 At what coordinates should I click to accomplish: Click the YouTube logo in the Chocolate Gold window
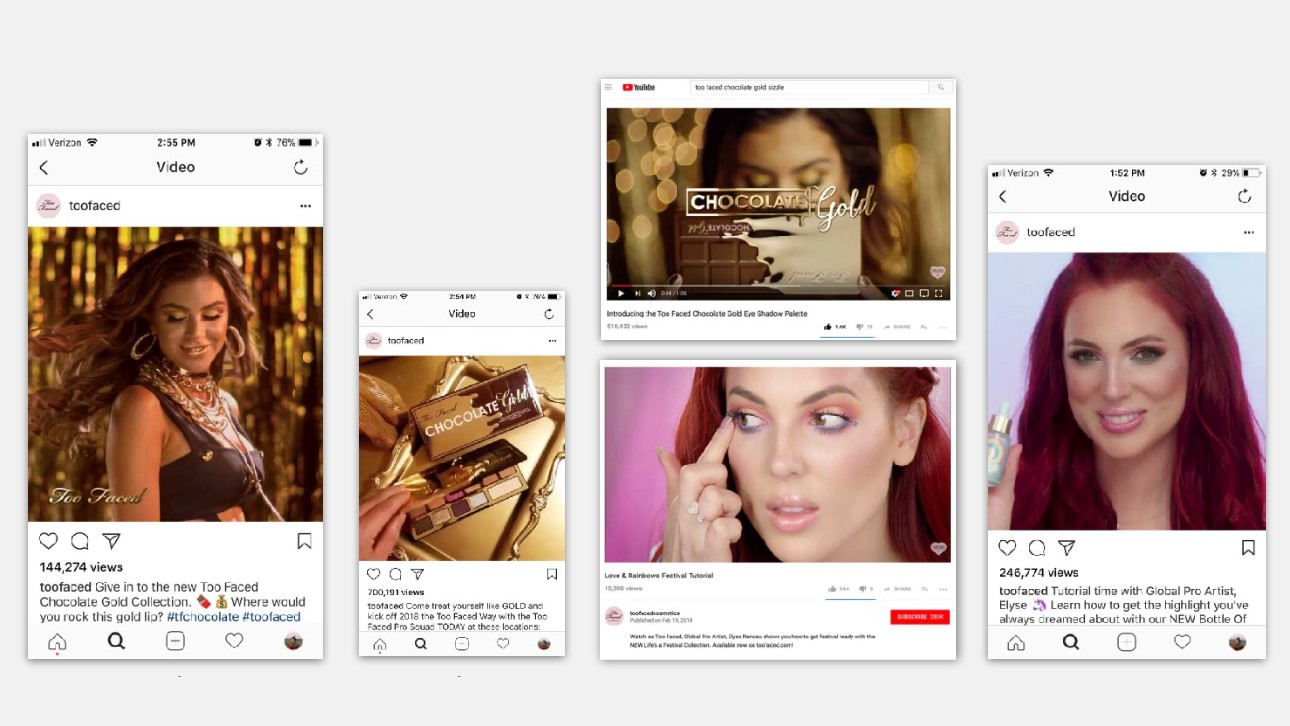(639, 88)
